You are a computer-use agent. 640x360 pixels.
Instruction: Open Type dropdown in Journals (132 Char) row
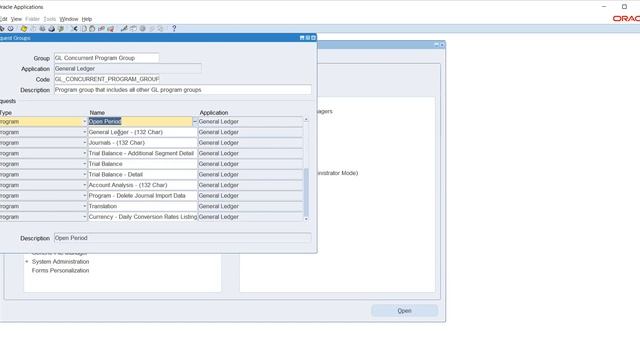84,143
